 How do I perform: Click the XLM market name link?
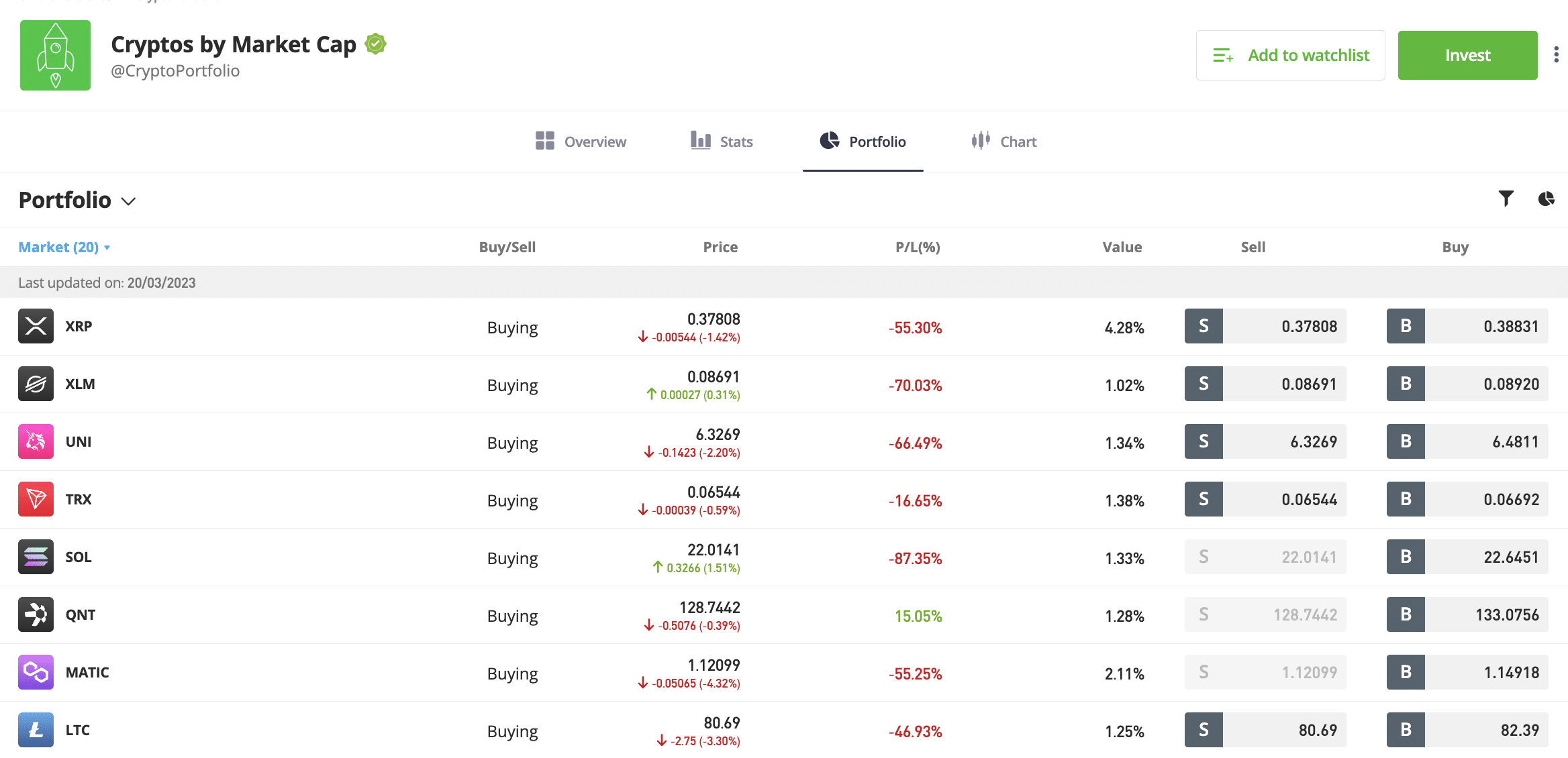[x=80, y=384]
